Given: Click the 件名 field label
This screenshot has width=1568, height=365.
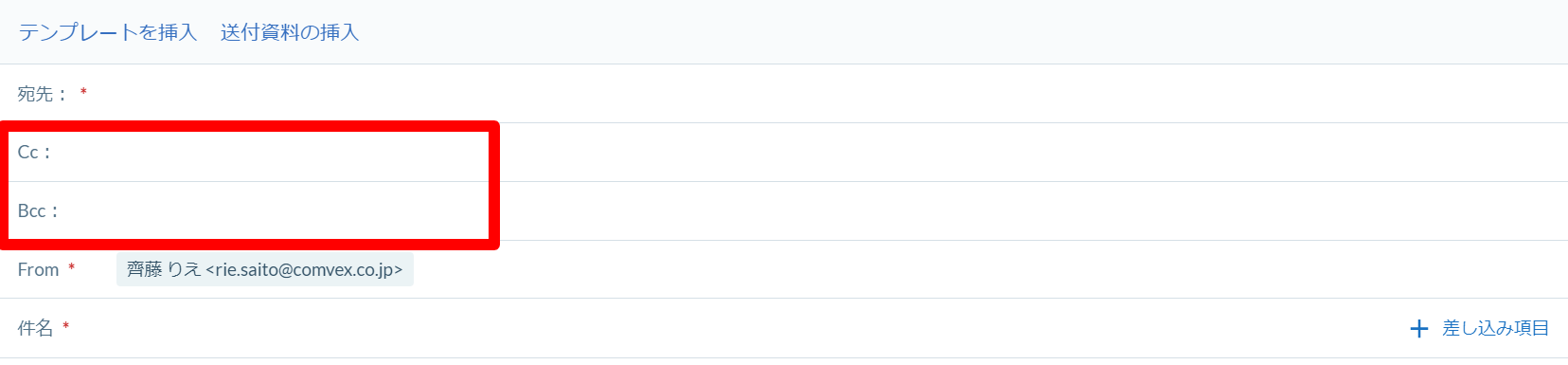Looking at the screenshot, I should pyautogui.click(x=35, y=328).
